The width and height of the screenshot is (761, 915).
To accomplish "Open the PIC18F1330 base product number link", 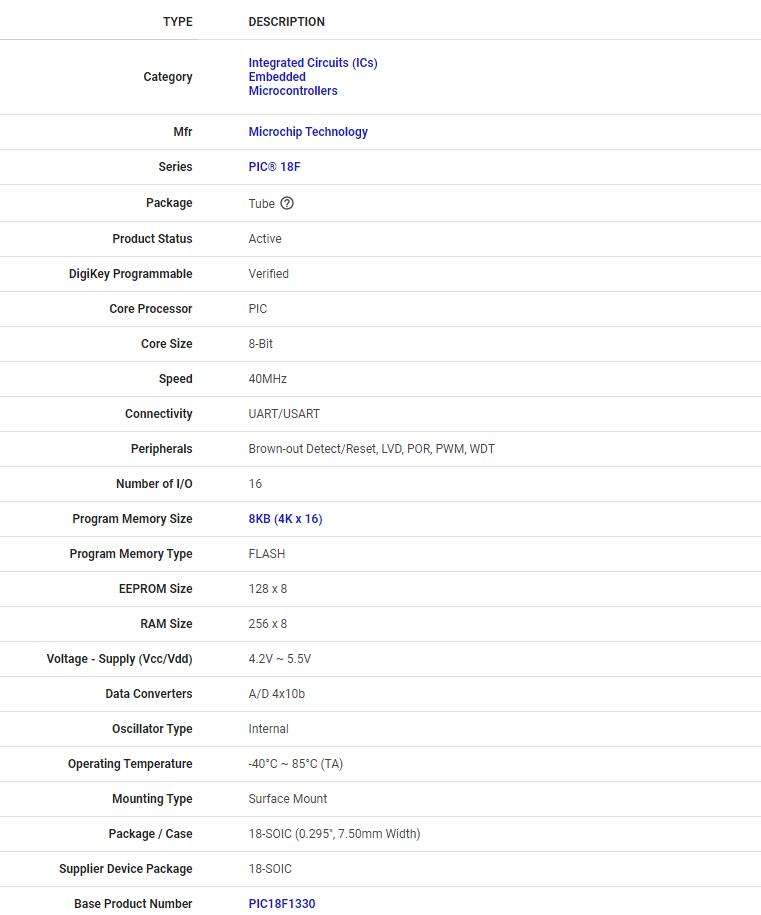I will point(282,904).
